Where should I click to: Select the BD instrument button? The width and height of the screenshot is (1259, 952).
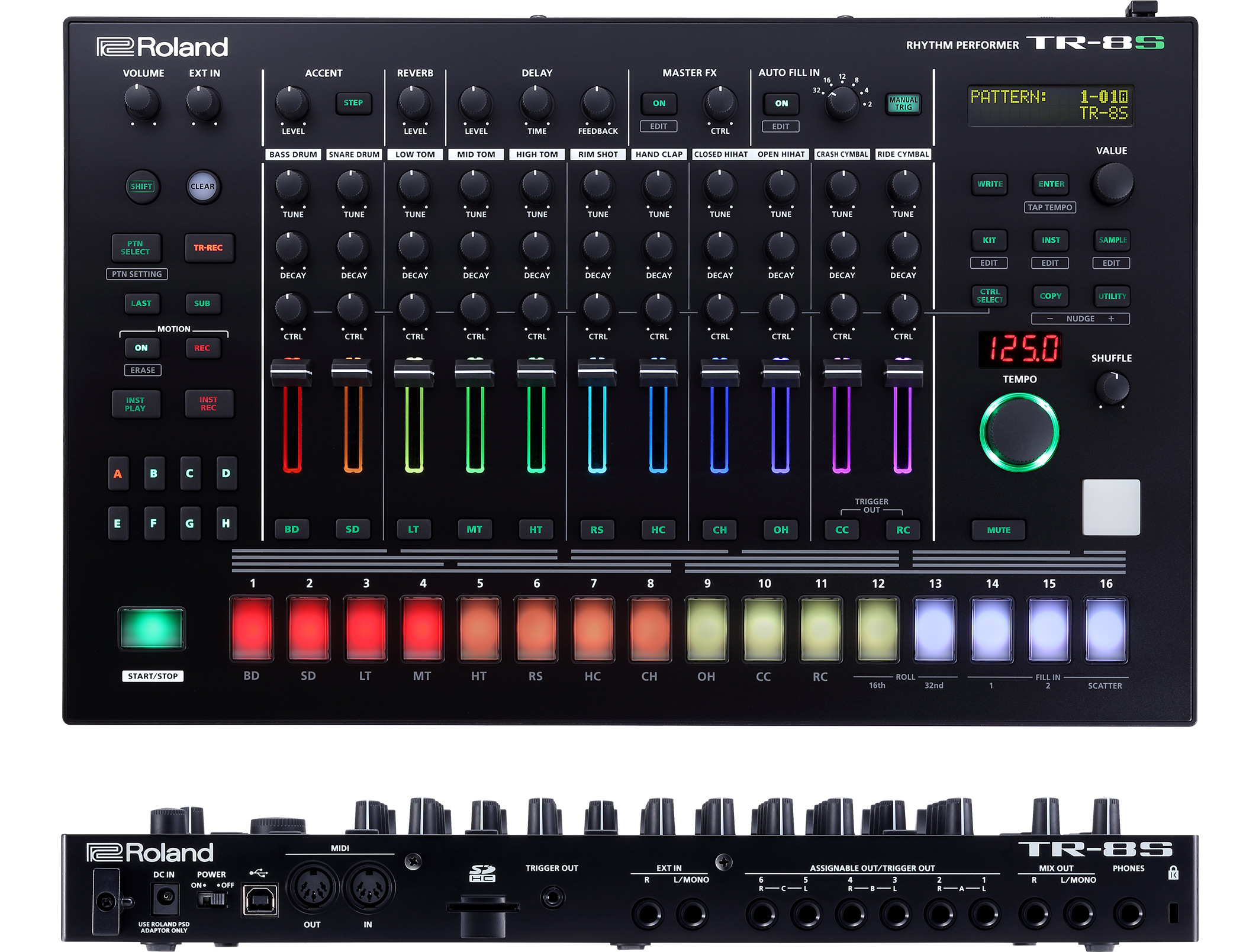tap(291, 529)
